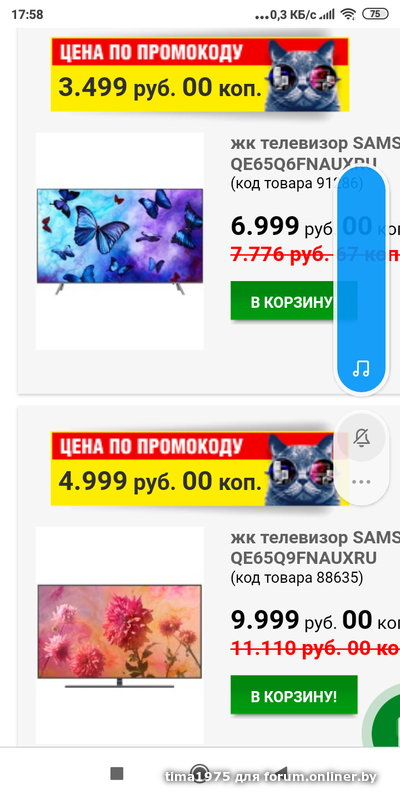Tap the Android back triangle button
The image size is (400, 800).
click(281, 772)
